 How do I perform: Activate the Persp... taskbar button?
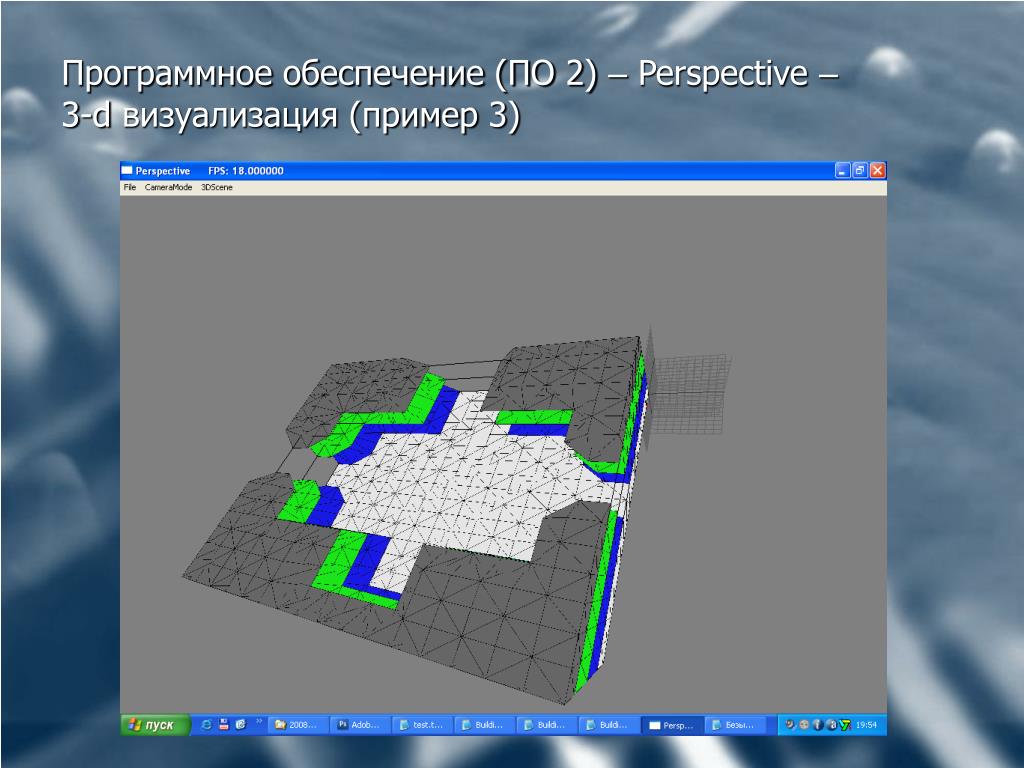coord(672,725)
